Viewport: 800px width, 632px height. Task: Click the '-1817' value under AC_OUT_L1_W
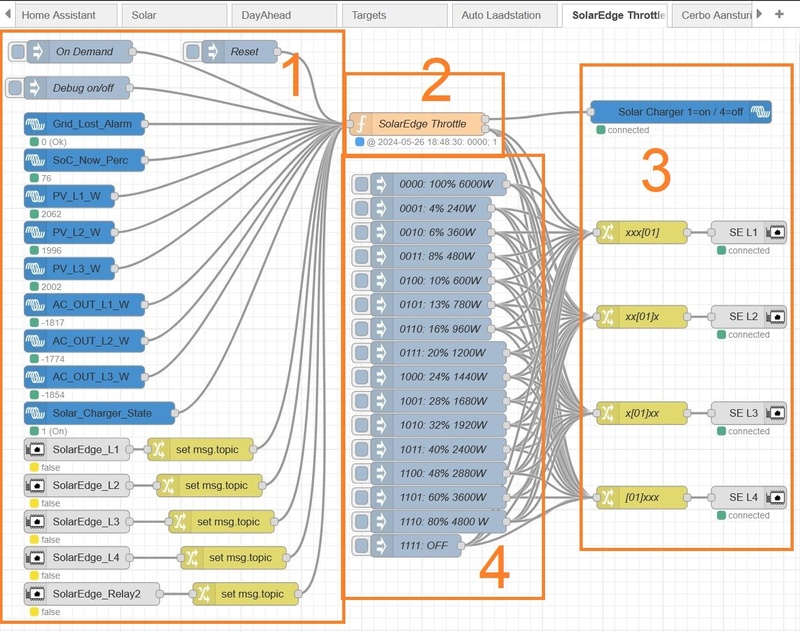[x=52, y=323]
